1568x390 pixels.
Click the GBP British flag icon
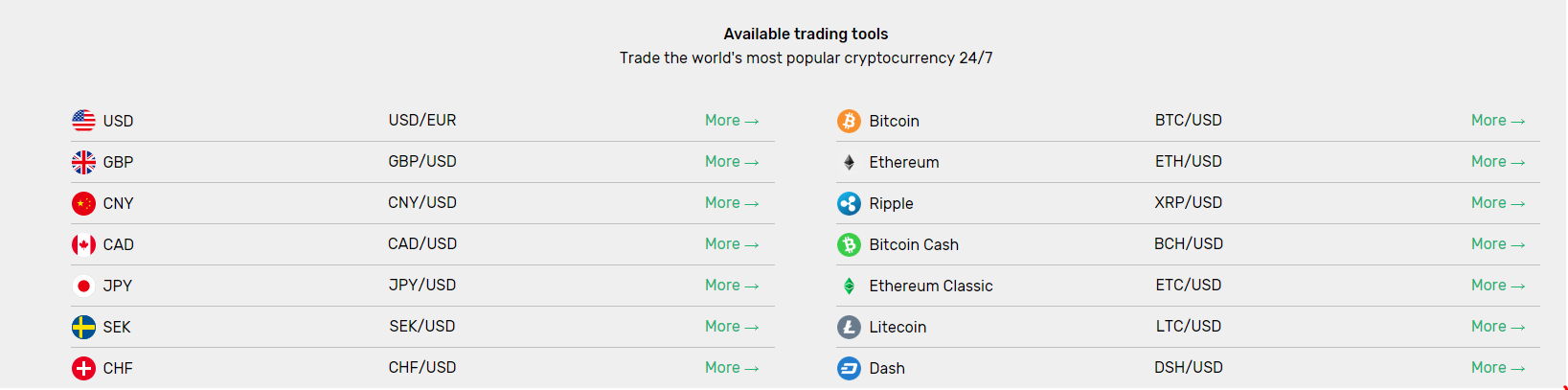pyautogui.click(x=83, y=162)
